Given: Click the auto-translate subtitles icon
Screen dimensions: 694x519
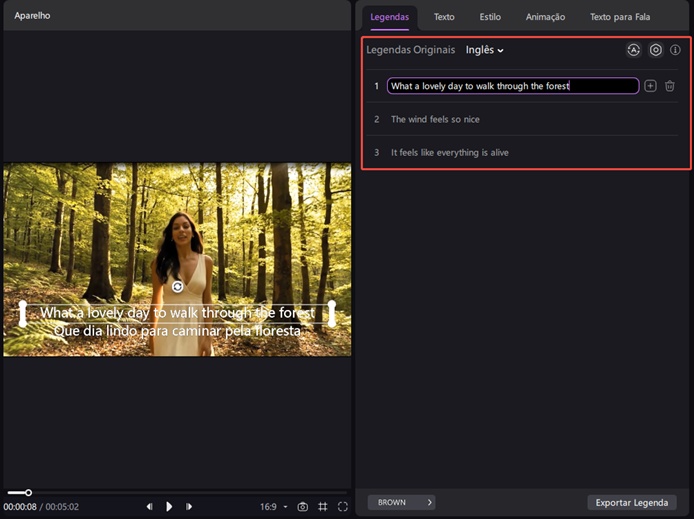Looking at the screenshot, I should [633, 50].
